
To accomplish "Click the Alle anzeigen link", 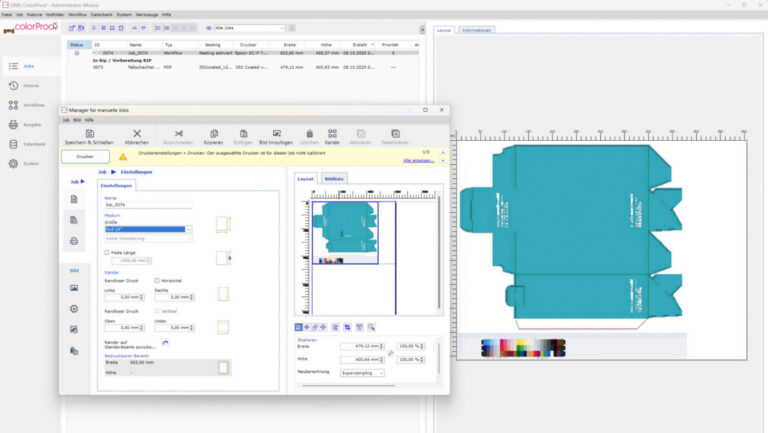I will pyautogui.click(x=418, y=161).
